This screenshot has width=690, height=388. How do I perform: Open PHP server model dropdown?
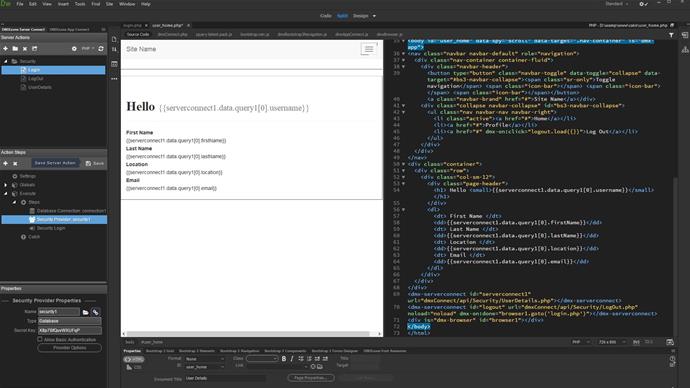click(x=88, y=48)
